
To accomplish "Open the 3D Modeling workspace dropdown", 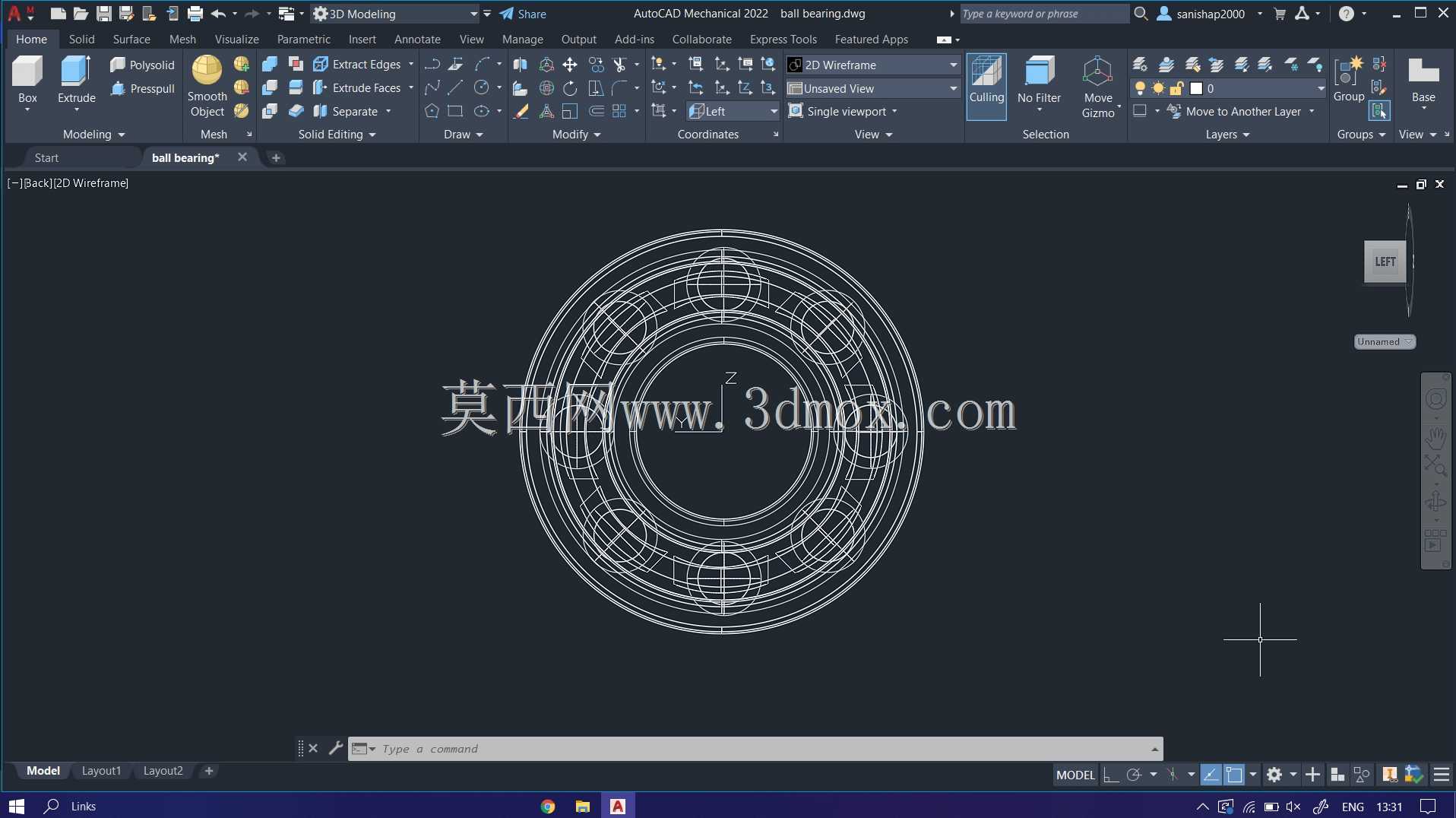I will coord(395,14).
